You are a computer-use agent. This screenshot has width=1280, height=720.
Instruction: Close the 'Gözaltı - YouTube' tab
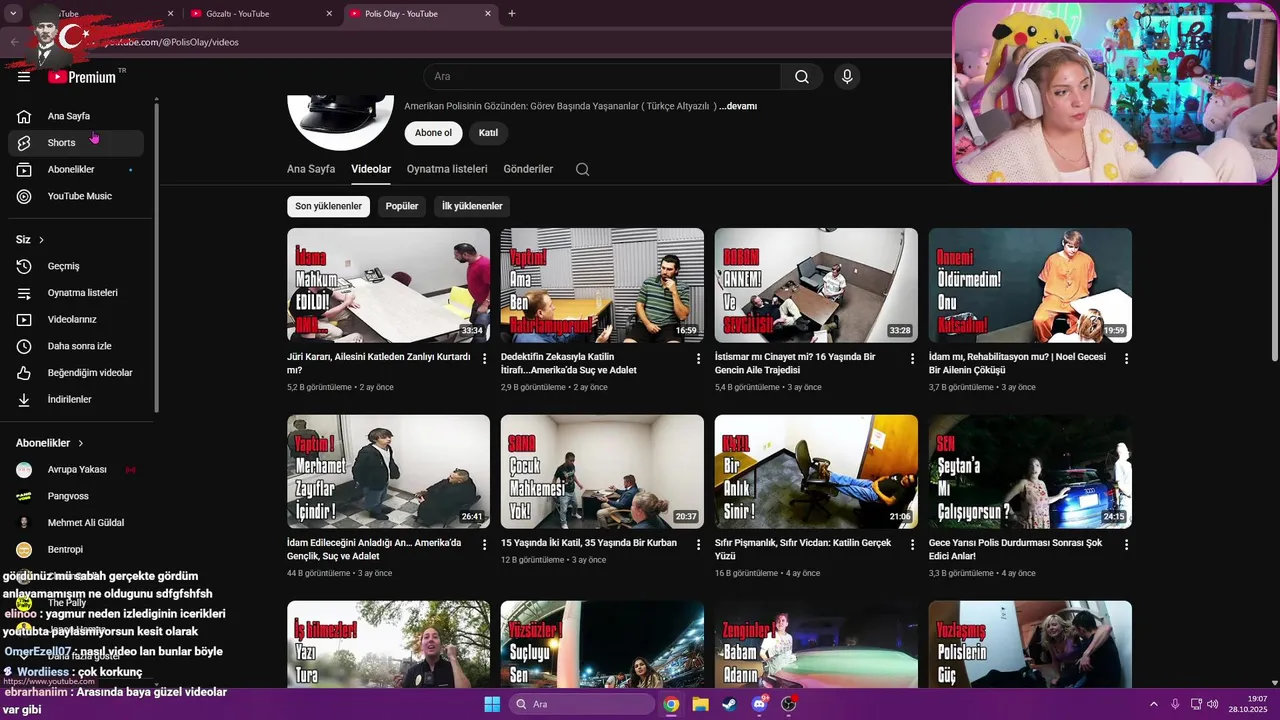pos(329,14)
